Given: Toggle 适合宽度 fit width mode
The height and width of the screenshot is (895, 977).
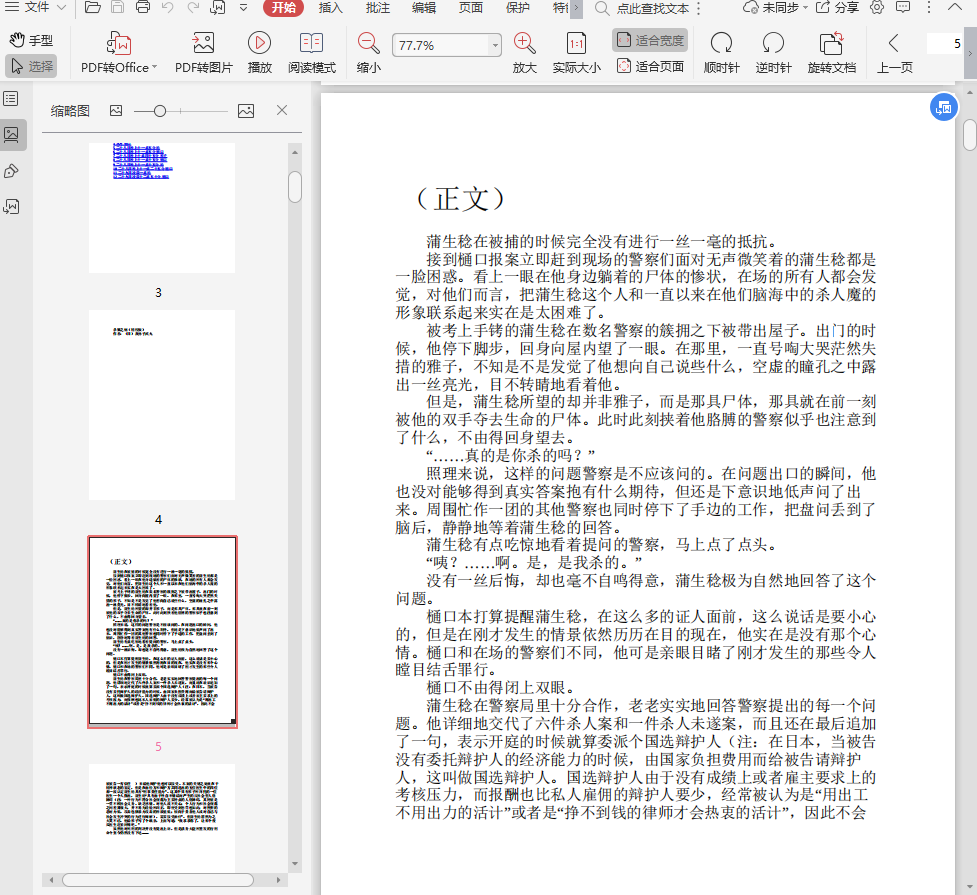Looking at the screenshot, I should pyautogui.click(x=650, y=40).
